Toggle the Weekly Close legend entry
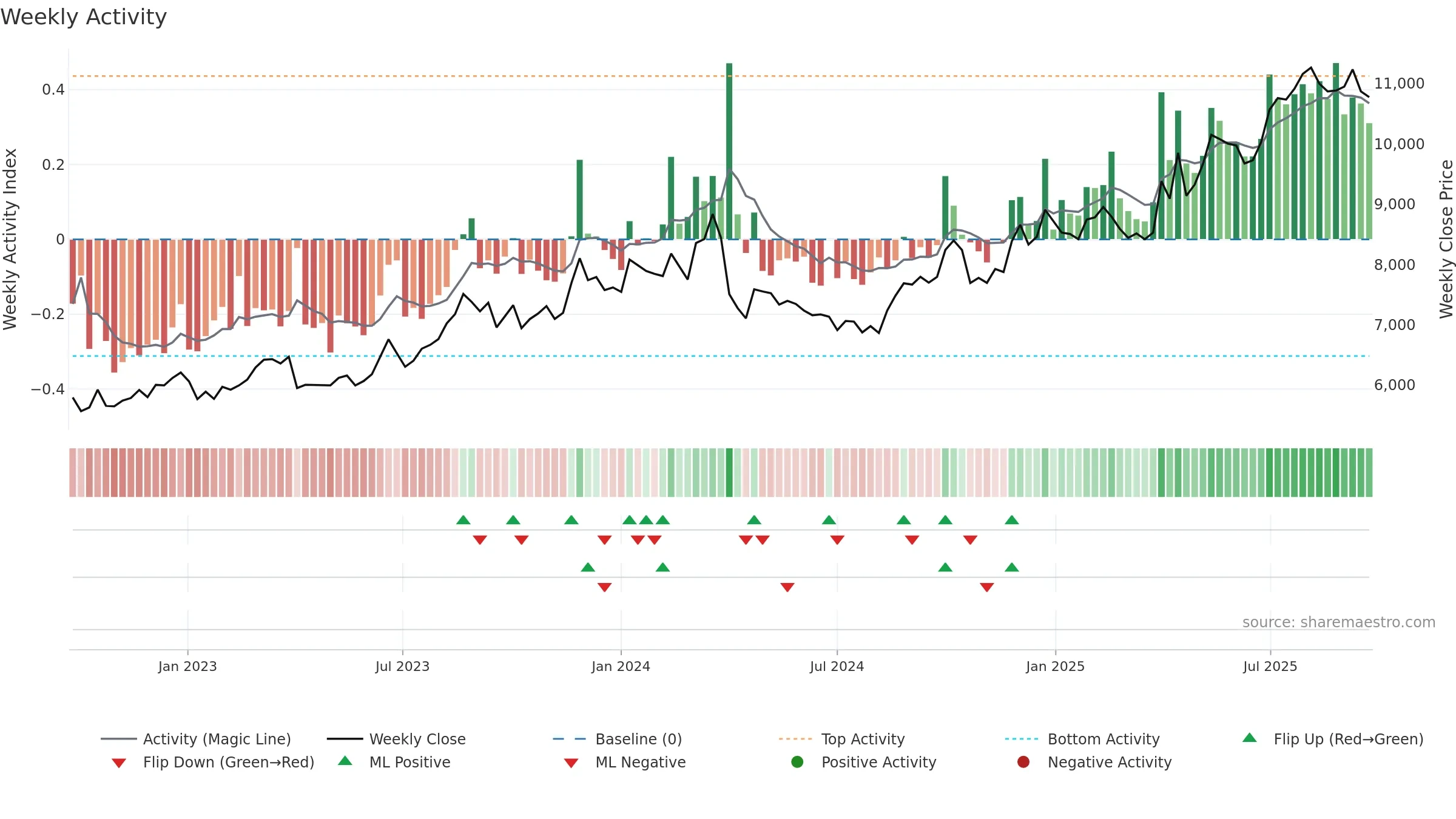This screenshot has width=1456, height=819. 396,739
